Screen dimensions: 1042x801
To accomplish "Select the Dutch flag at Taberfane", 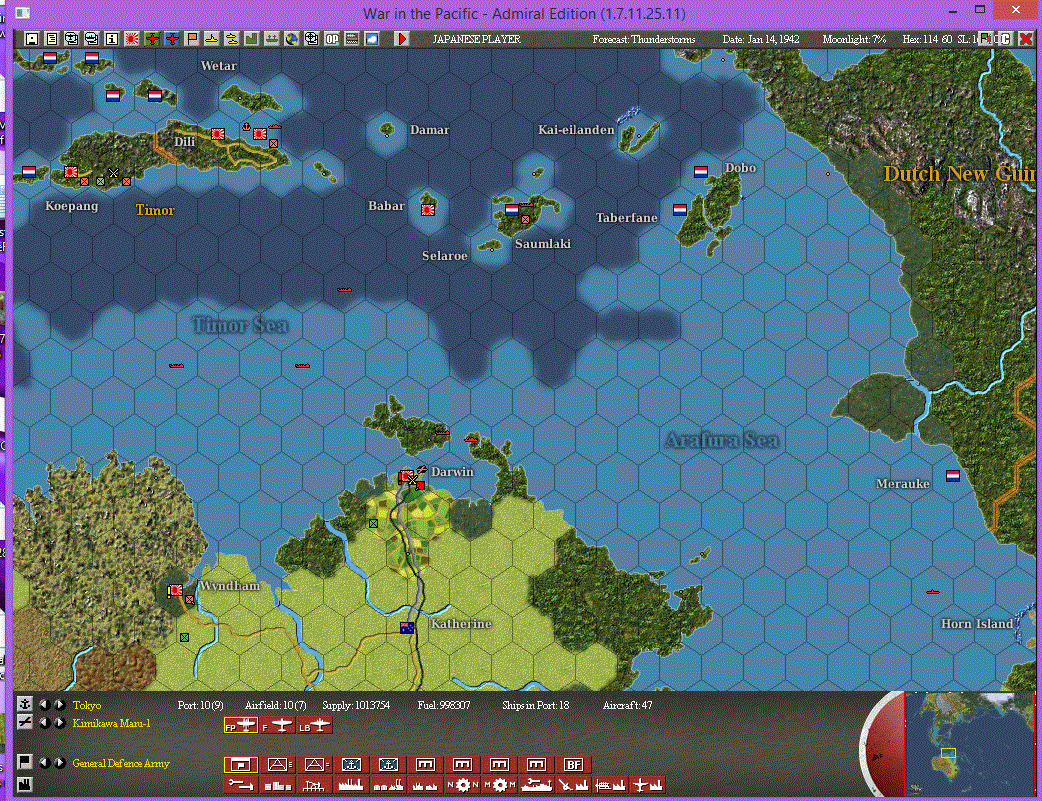I will [x=680, y=209].
